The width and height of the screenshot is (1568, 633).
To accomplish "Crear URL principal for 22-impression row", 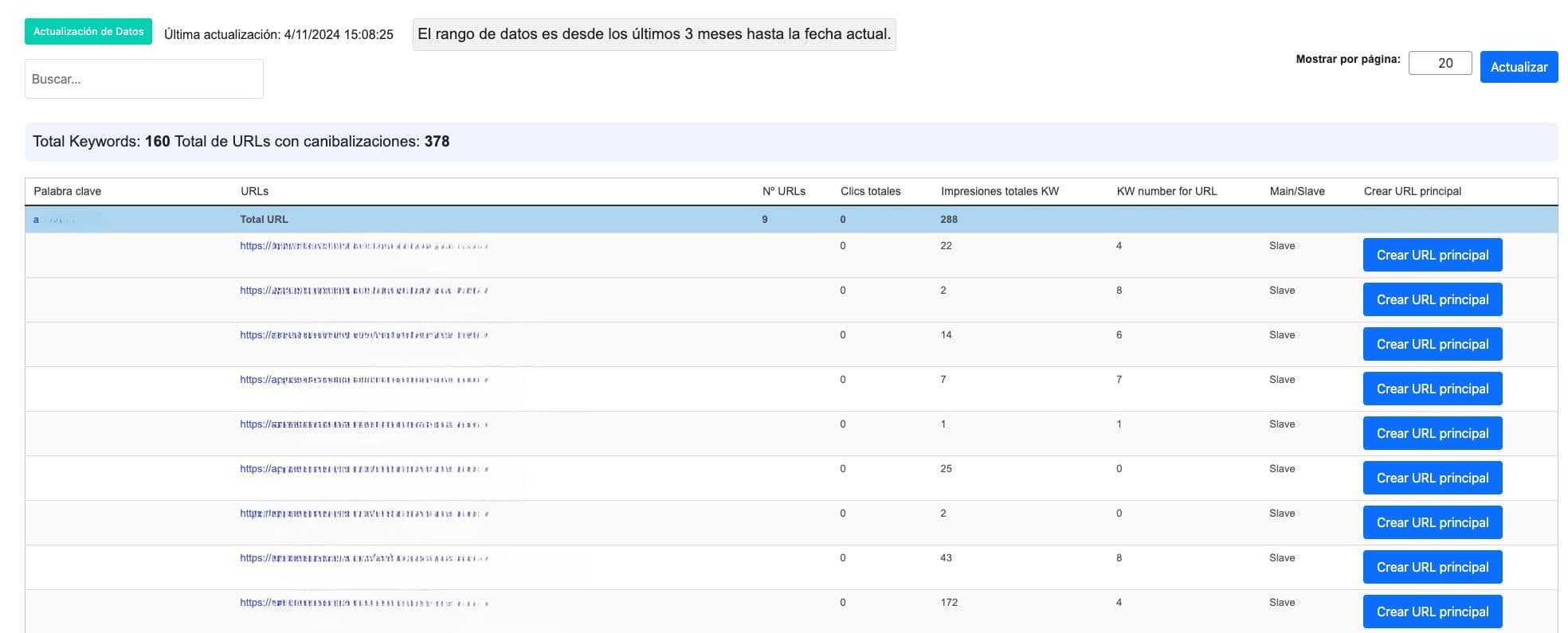I will pos(1433,255).
